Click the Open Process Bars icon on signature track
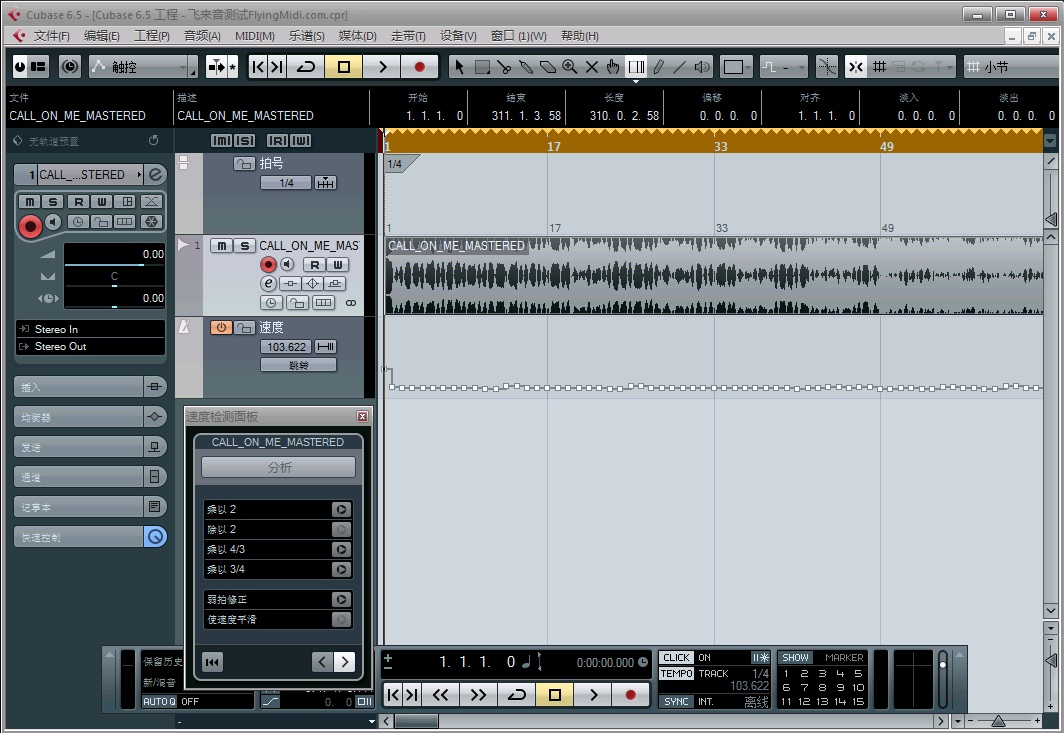Image resolution: width=1064 pixels, height=733 pixels. [x=326, y=183]
